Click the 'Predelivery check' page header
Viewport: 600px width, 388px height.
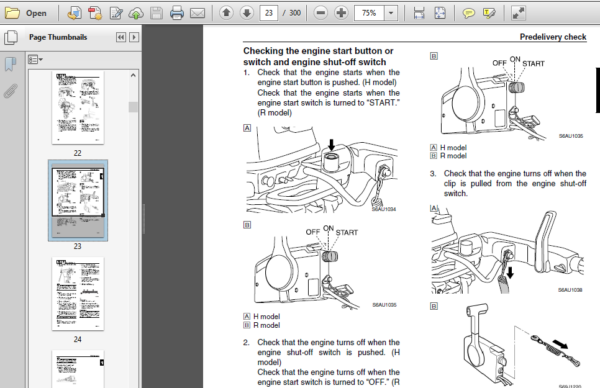[x=553, y=37]
